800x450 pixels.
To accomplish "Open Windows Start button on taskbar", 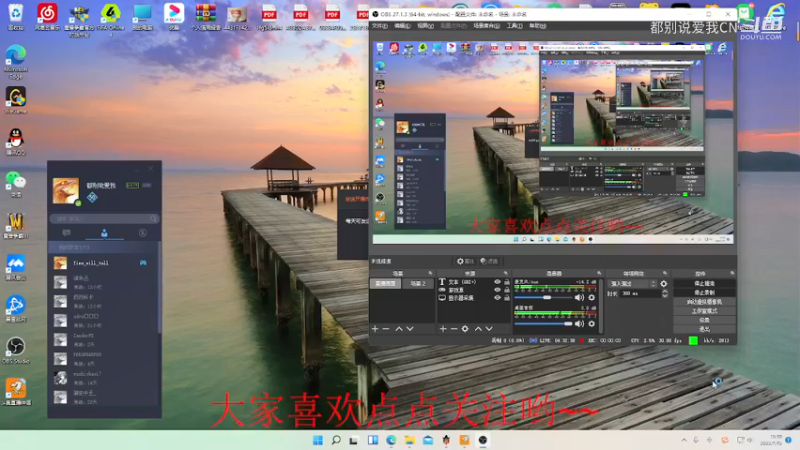I will [x=317, y=440].
